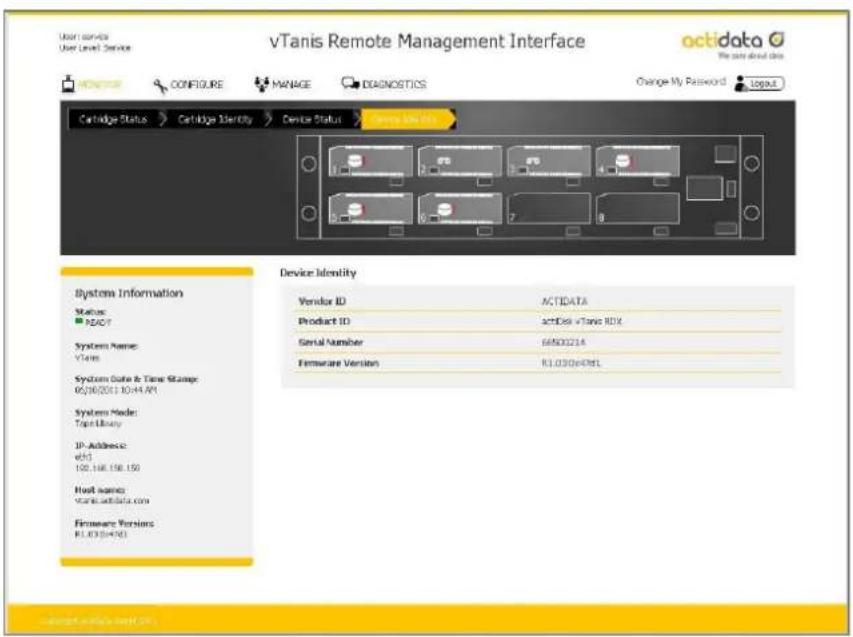This screenshot has height=637, width=853.
Task: Click the System Mode Tape Library value
Action: [98, 423]
